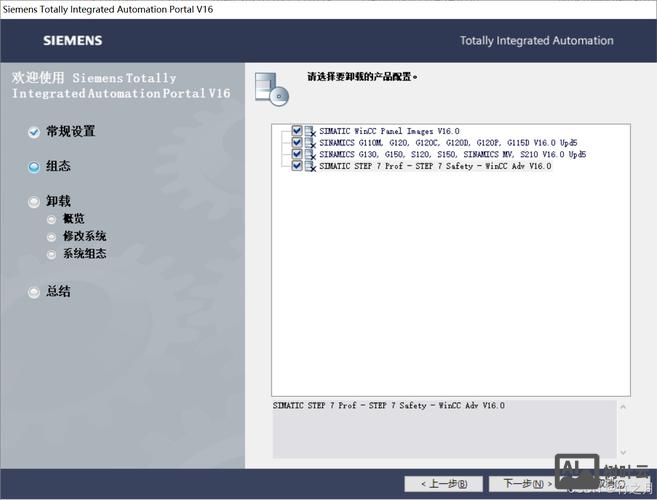This screenshot has height=500, width=657.
Task: Select the 修改系统 sub-step in sidebar
Action: (84, 237)
